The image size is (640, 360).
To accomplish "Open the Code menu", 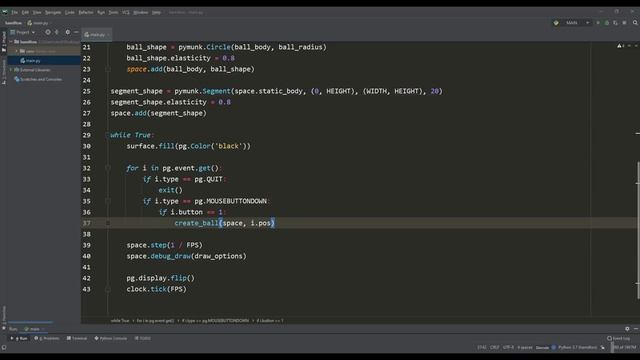I will [70, 12].
